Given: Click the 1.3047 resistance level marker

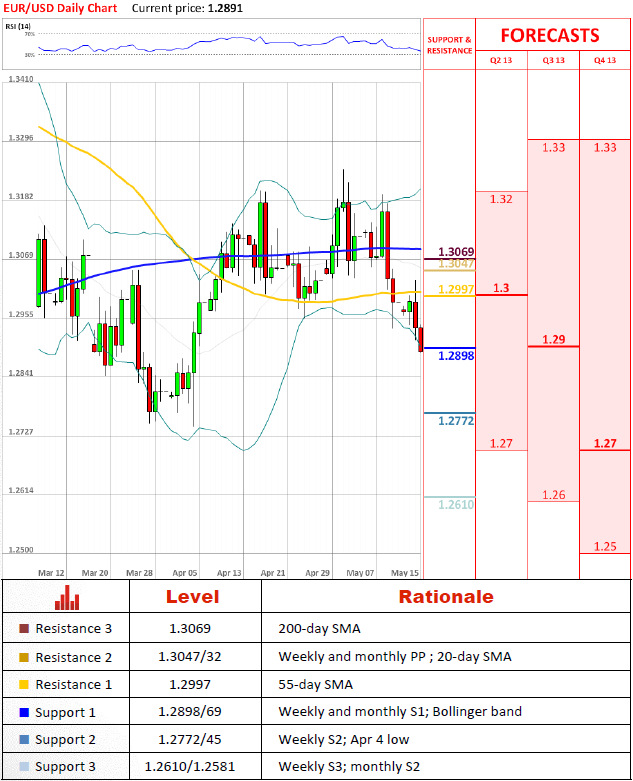Looking at the screenshot, I should (x=456, y=263).
